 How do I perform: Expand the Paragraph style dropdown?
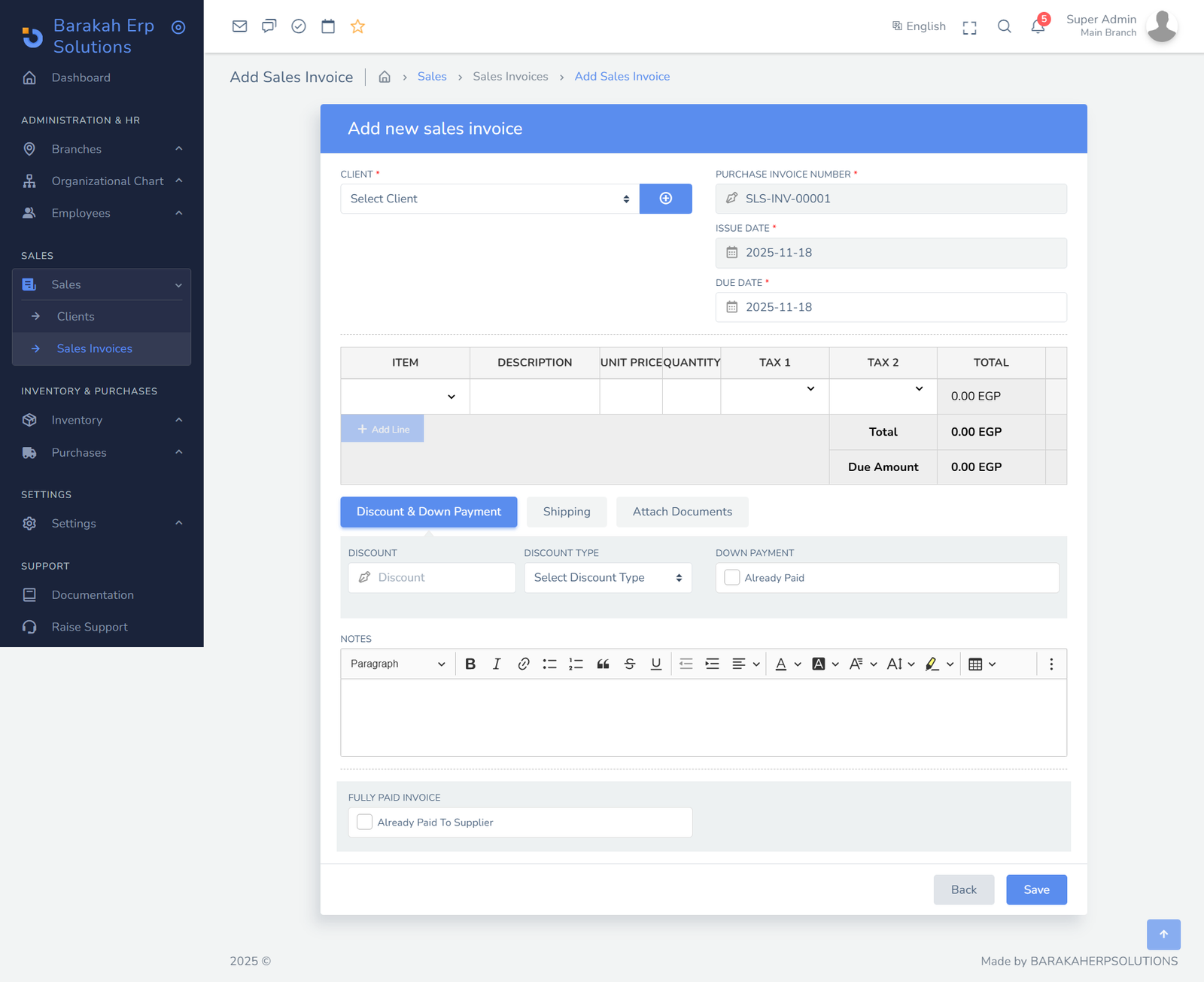397,664
